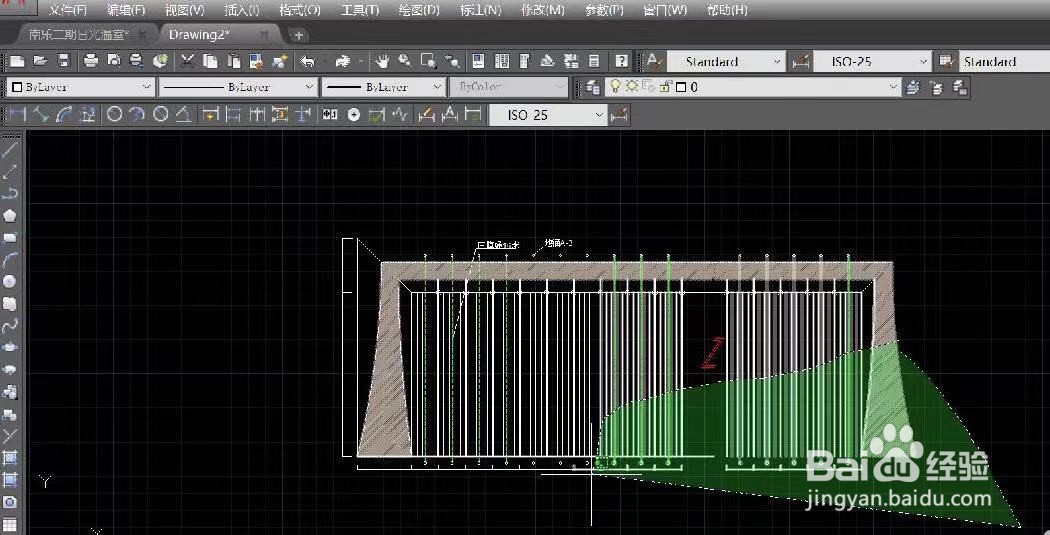
Task: Open the 格式(O) menu
Action: 300,10
